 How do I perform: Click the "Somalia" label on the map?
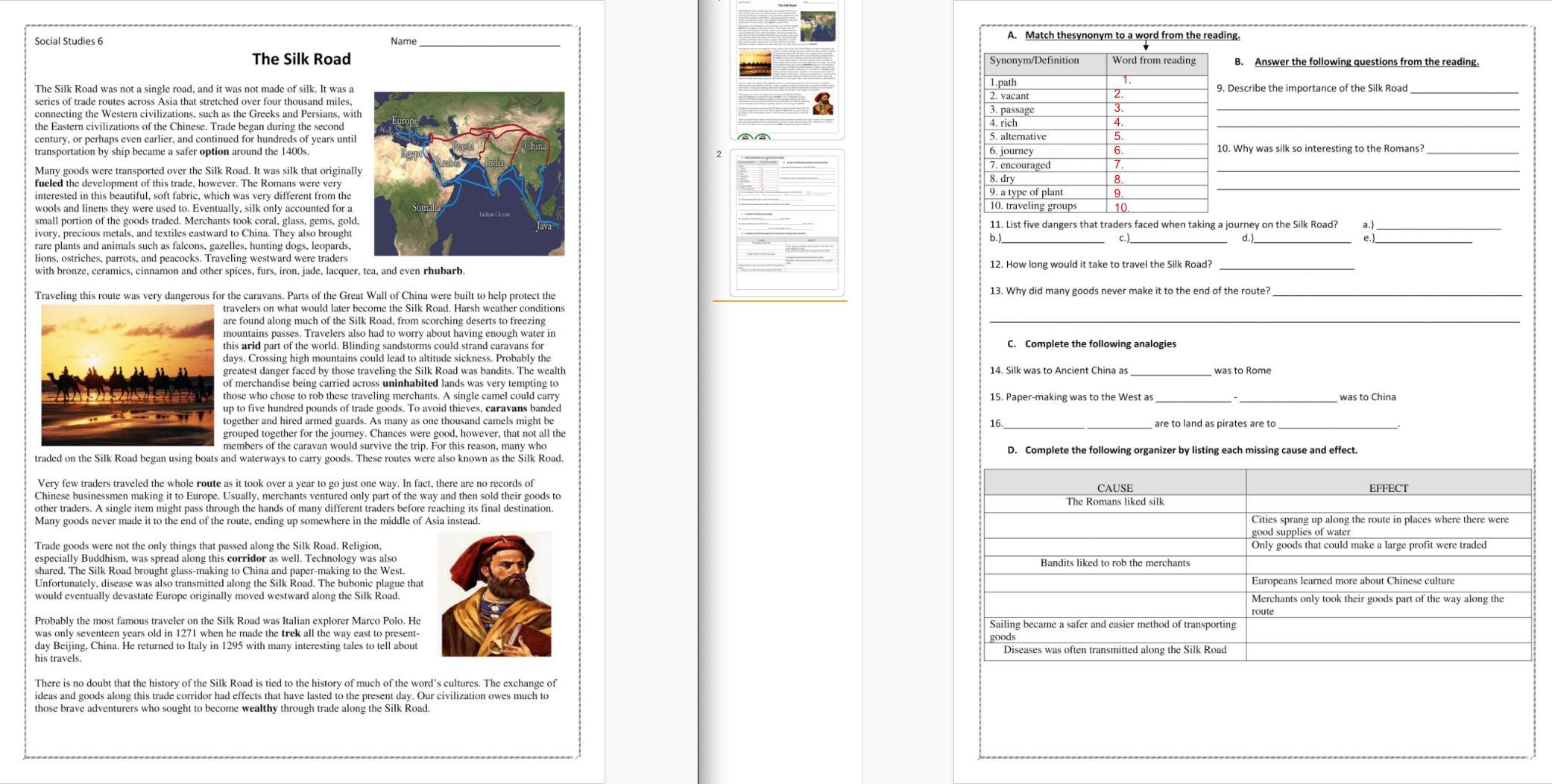click(x=426, y=207)
